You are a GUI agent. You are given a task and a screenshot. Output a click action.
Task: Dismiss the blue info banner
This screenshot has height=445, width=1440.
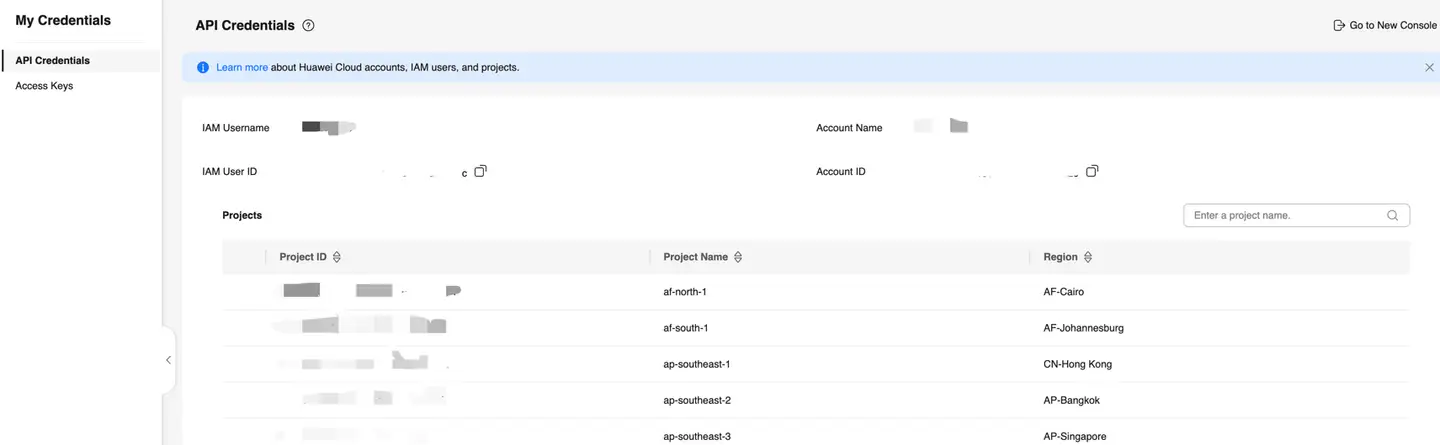1429,68
